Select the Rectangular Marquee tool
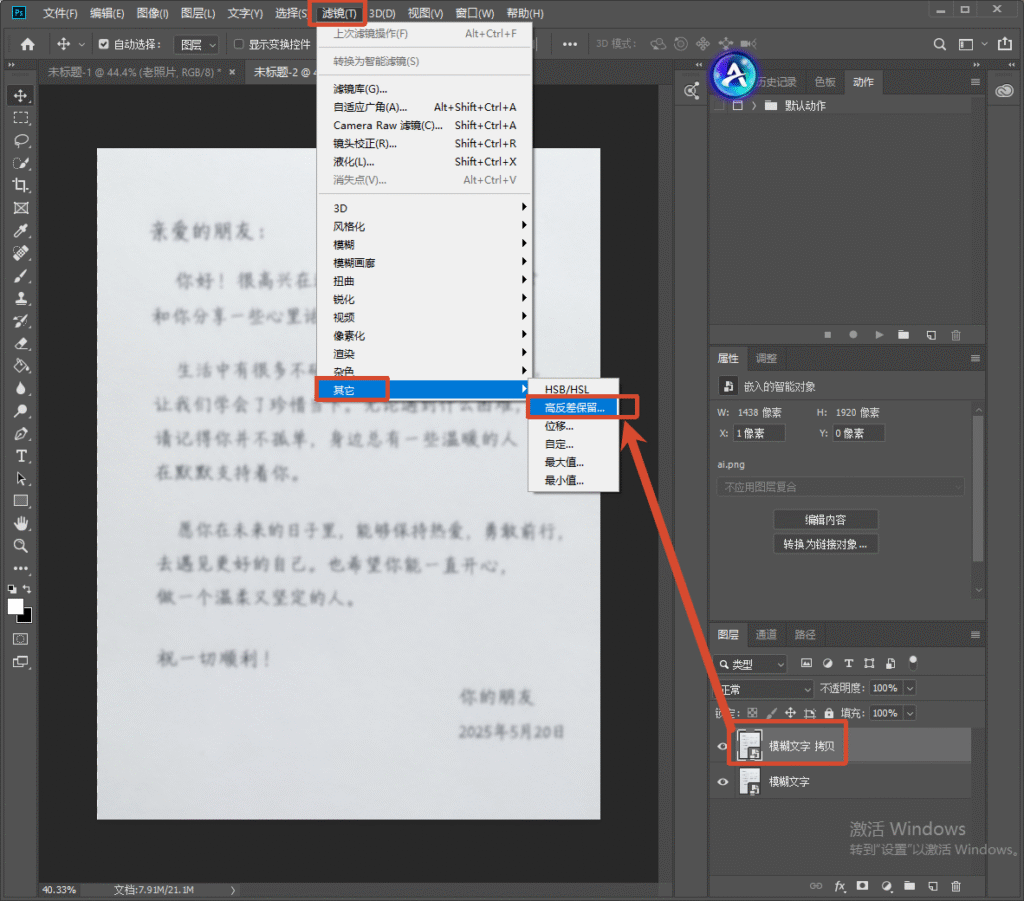The width and height of the screenshot is (1024, 901). (x=21, y=118)
